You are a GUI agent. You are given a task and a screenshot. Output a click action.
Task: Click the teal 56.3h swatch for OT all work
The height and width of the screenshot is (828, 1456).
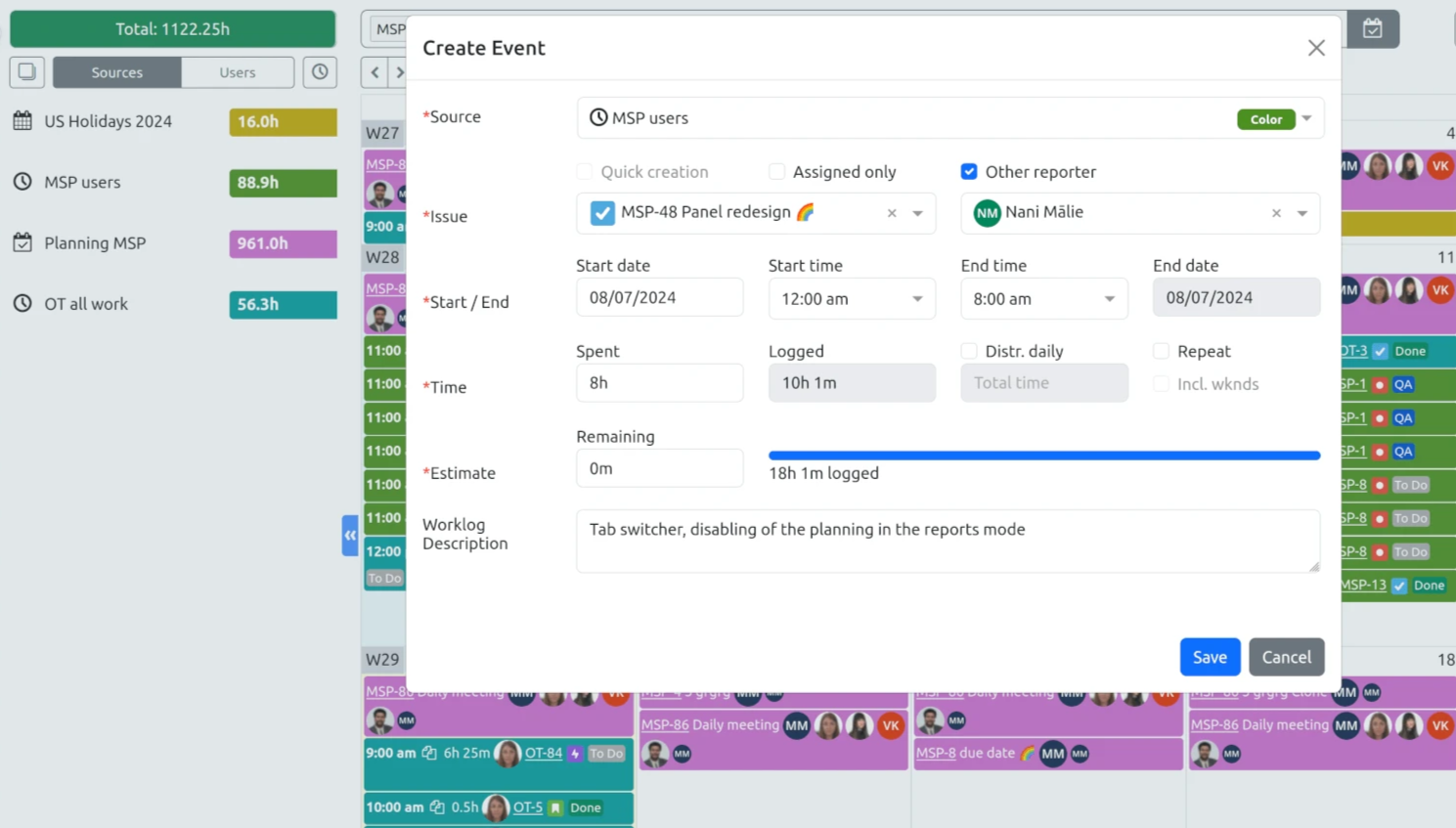tap(284, 304)
